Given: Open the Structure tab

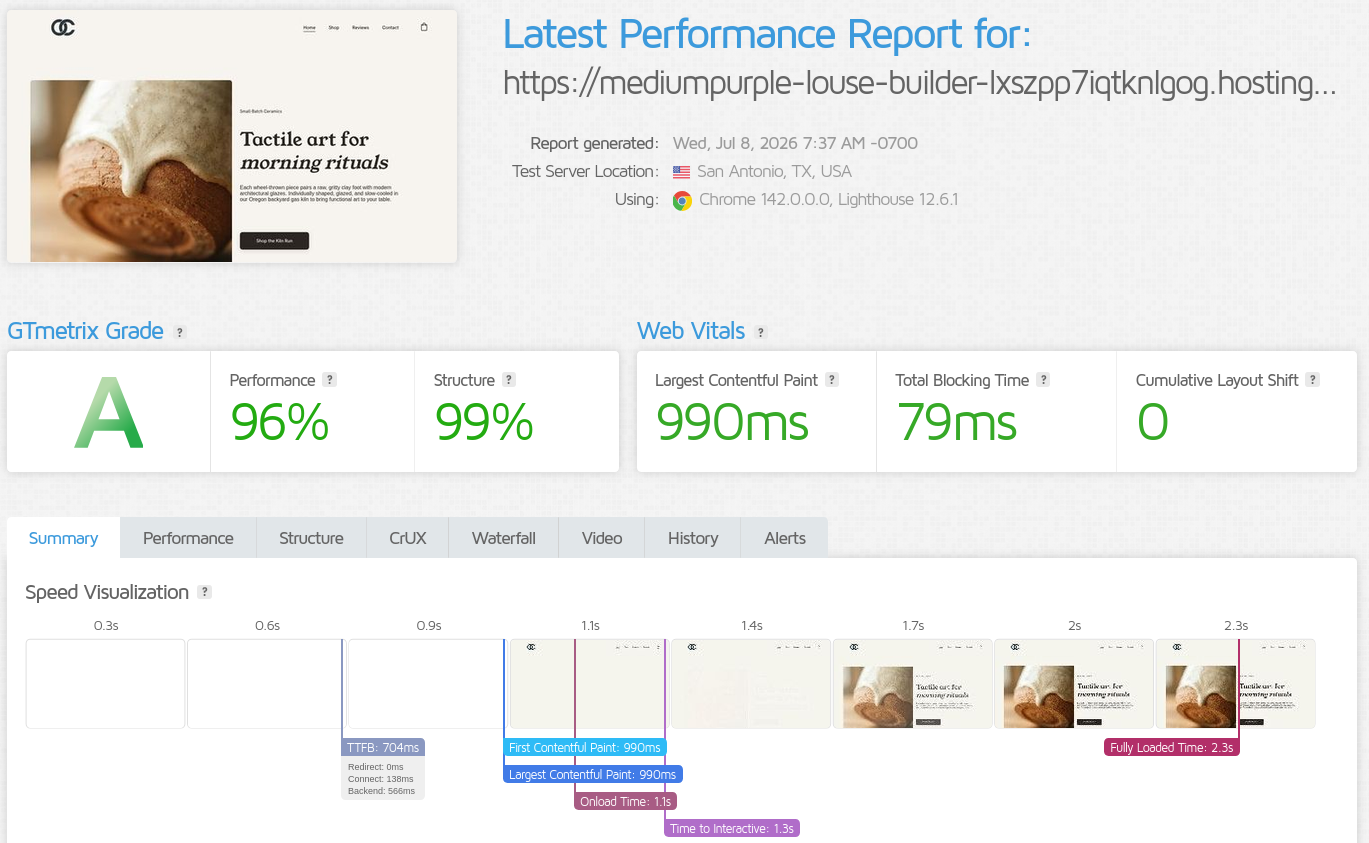Looking at the screenshot, I should pos(311,538).
